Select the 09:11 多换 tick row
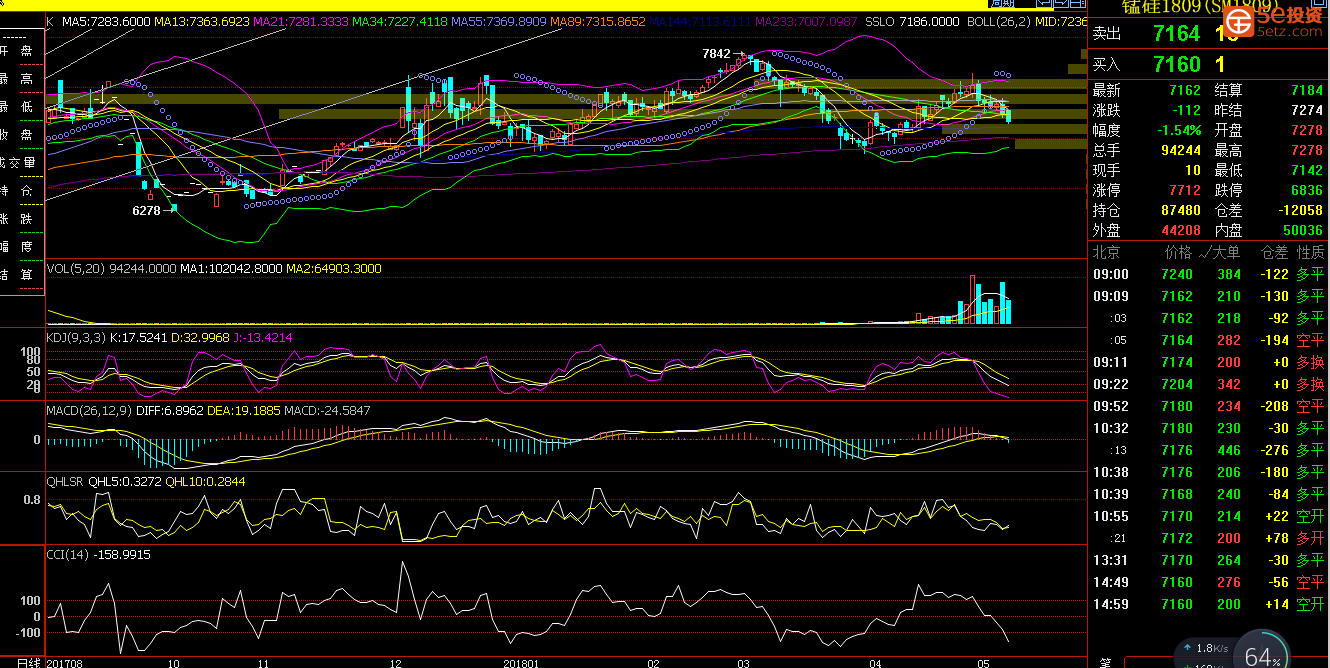The height and width of the screenshot is (668, 1330). click(1208, 362)
